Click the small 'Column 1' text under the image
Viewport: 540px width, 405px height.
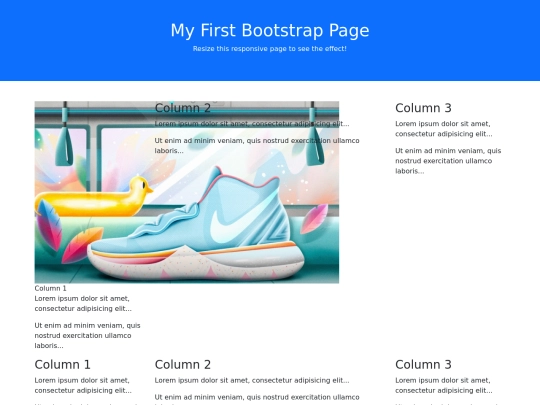pos(50,288)
